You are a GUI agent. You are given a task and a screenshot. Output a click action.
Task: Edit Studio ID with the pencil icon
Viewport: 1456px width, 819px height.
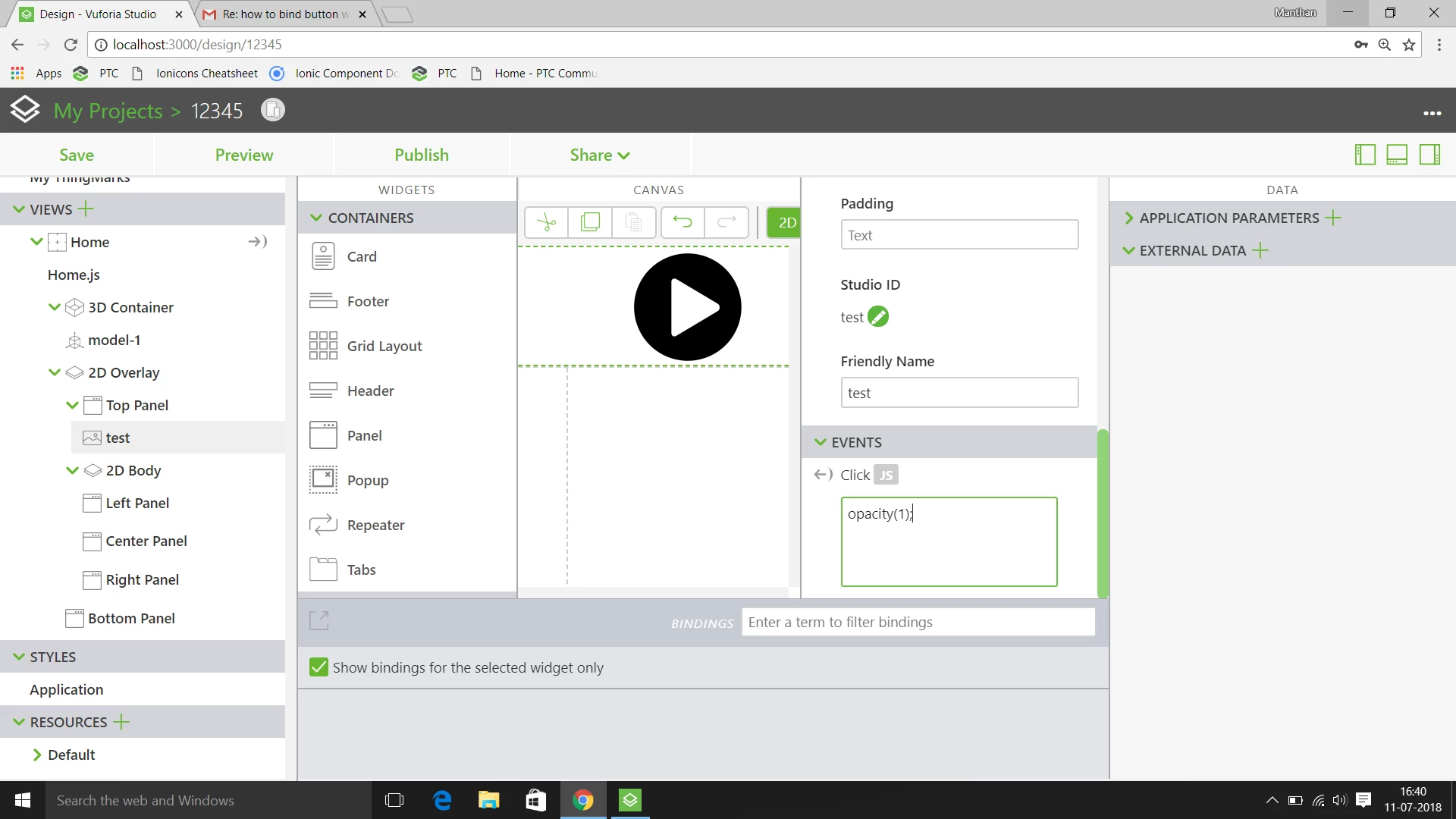point(878,317)
